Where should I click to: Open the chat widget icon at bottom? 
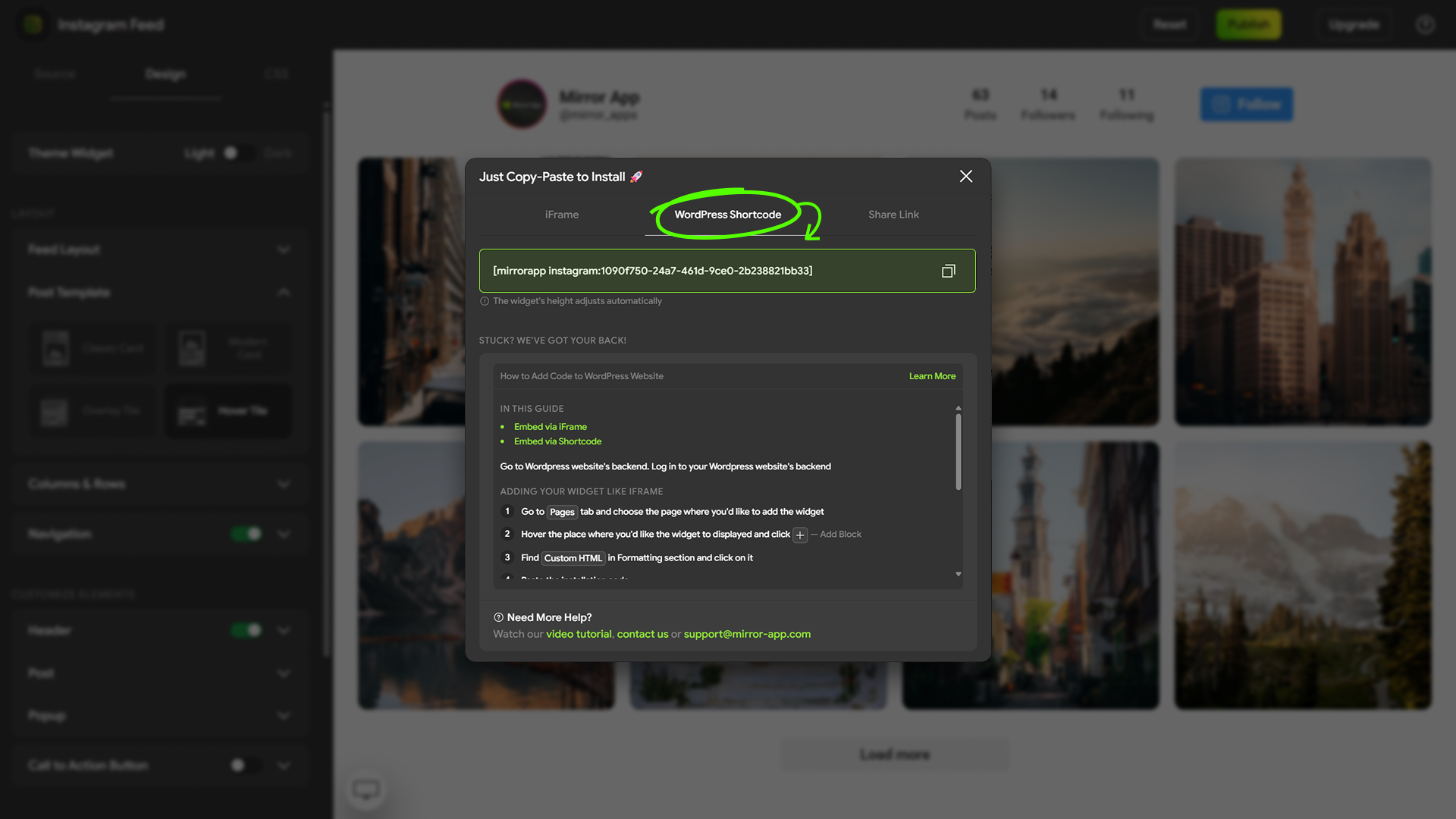(x=366, y=790)
